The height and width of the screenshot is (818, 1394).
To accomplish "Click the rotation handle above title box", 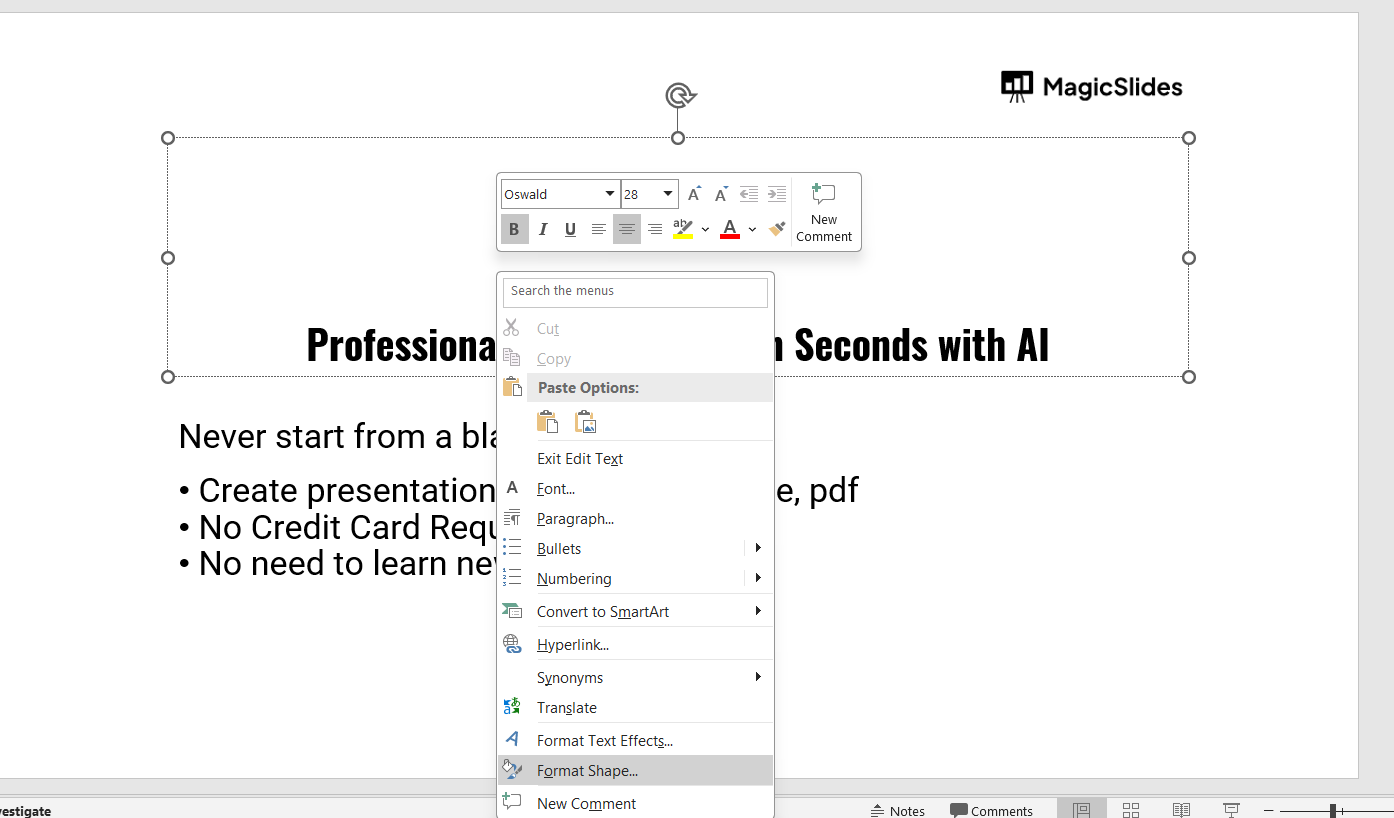I will [679, 95].
